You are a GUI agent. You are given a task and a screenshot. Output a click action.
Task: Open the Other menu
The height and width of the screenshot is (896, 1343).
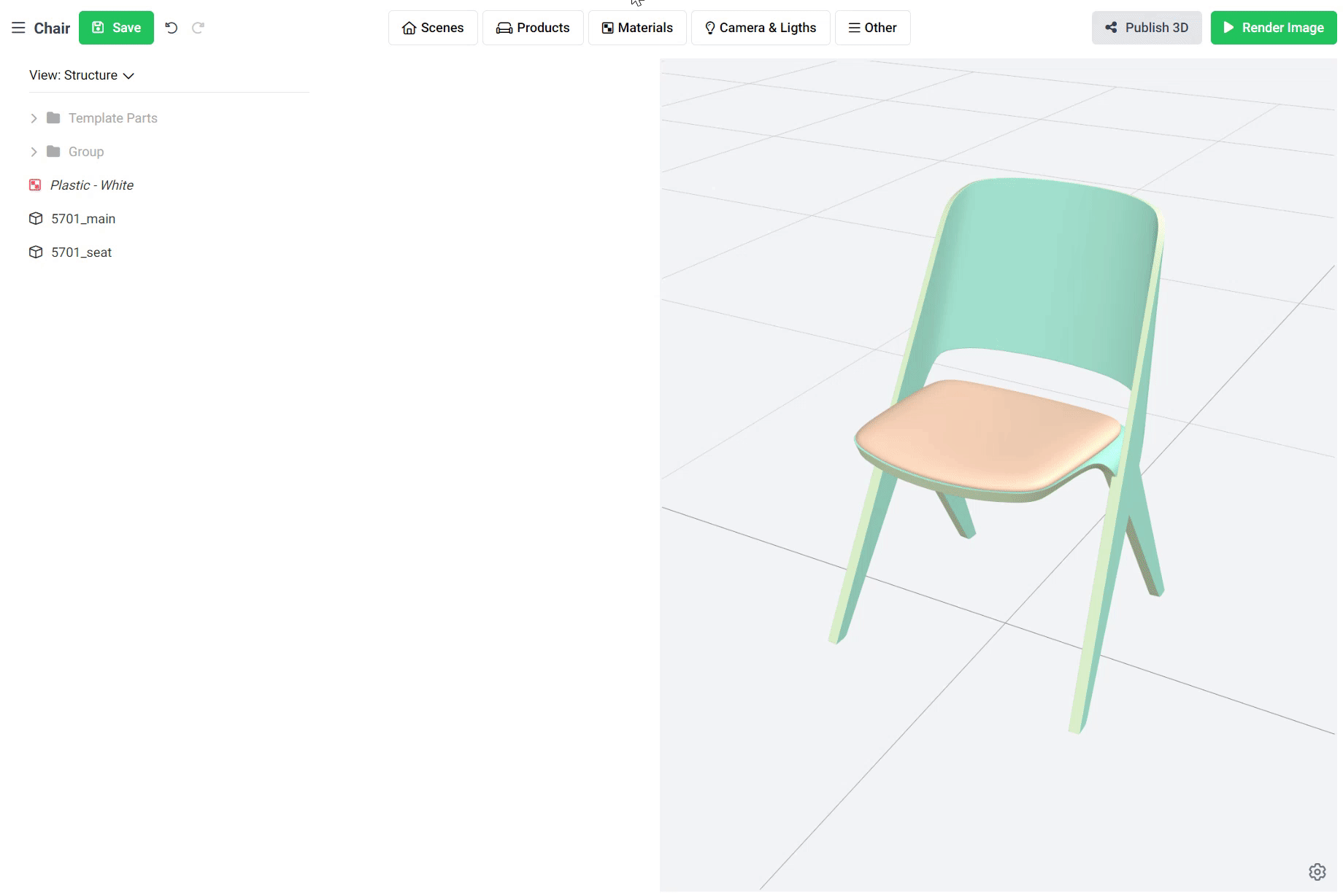point(872,28)
